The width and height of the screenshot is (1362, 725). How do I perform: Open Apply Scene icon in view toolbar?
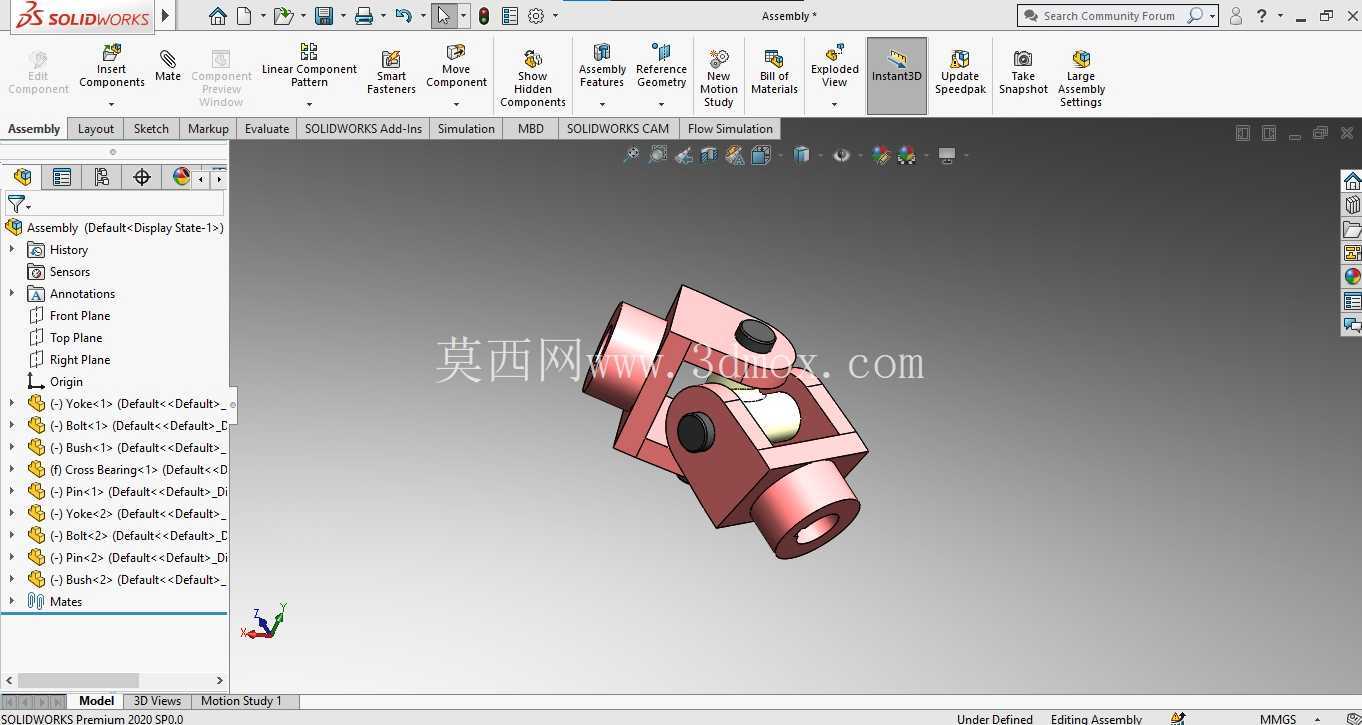[x=907, y=155]
